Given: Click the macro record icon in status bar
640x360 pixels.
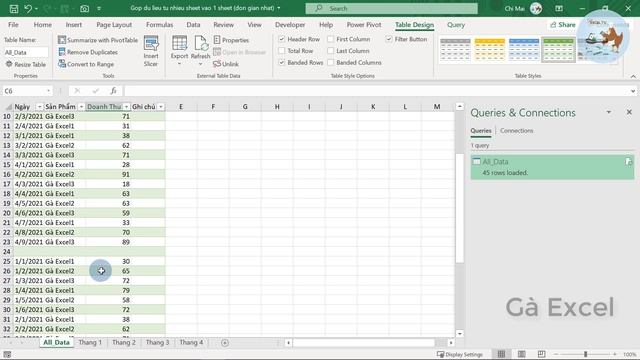Looking at the screenshot, I should [7, 354].
